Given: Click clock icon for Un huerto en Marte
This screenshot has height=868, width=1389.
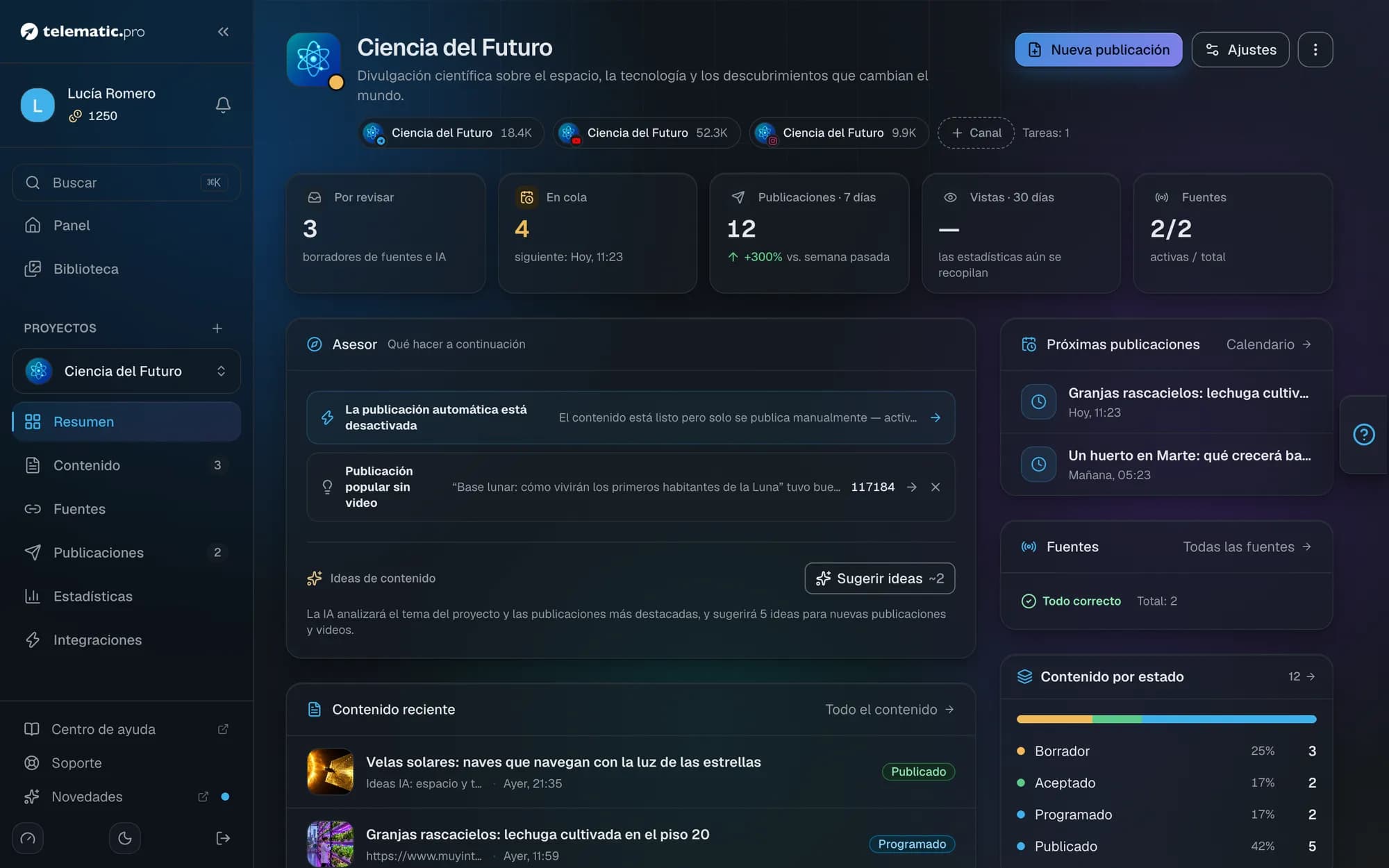Looking at the screenshot, I should click(x=1038, y=465).
